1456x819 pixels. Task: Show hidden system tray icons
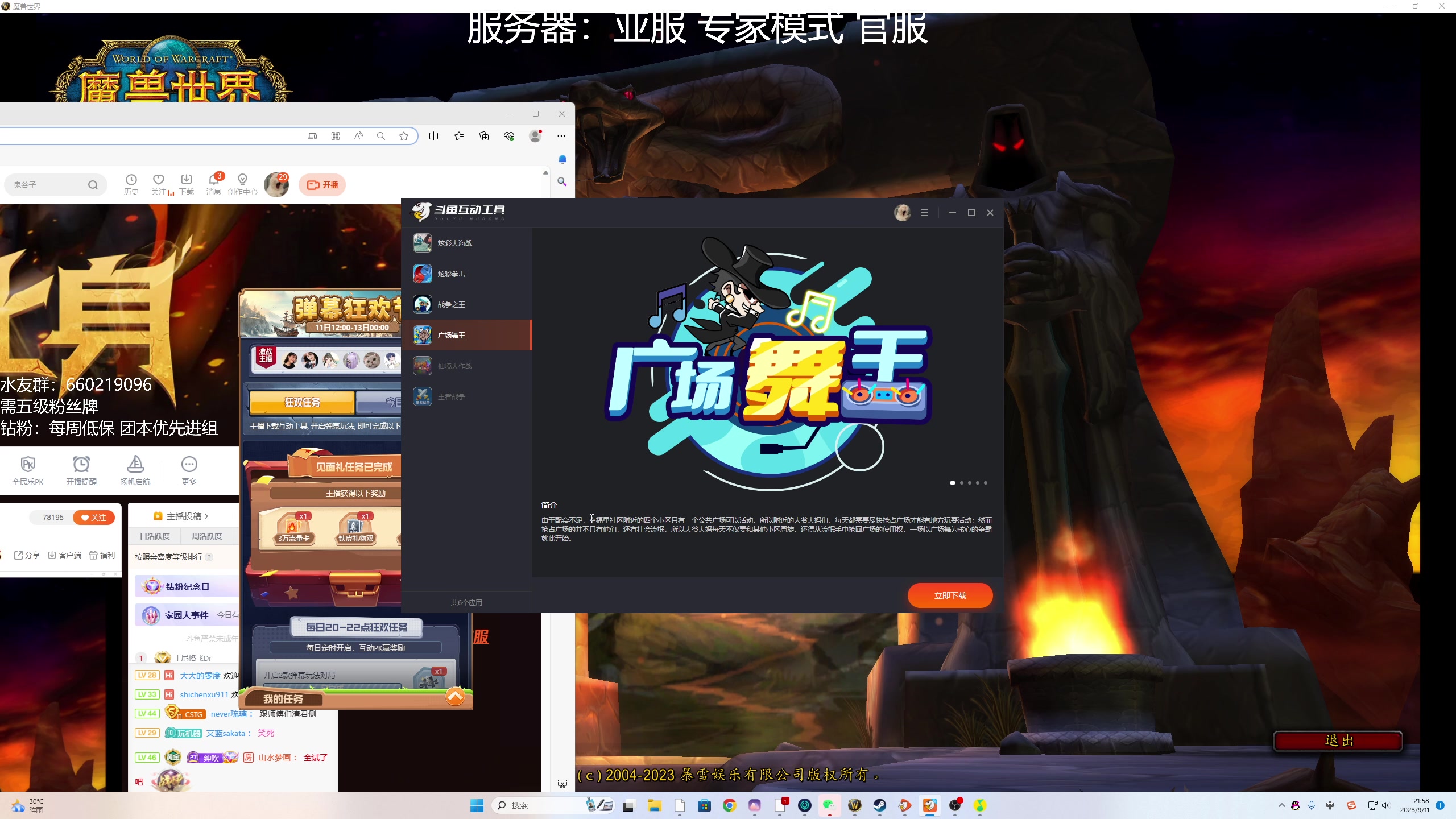point(1281,805)
